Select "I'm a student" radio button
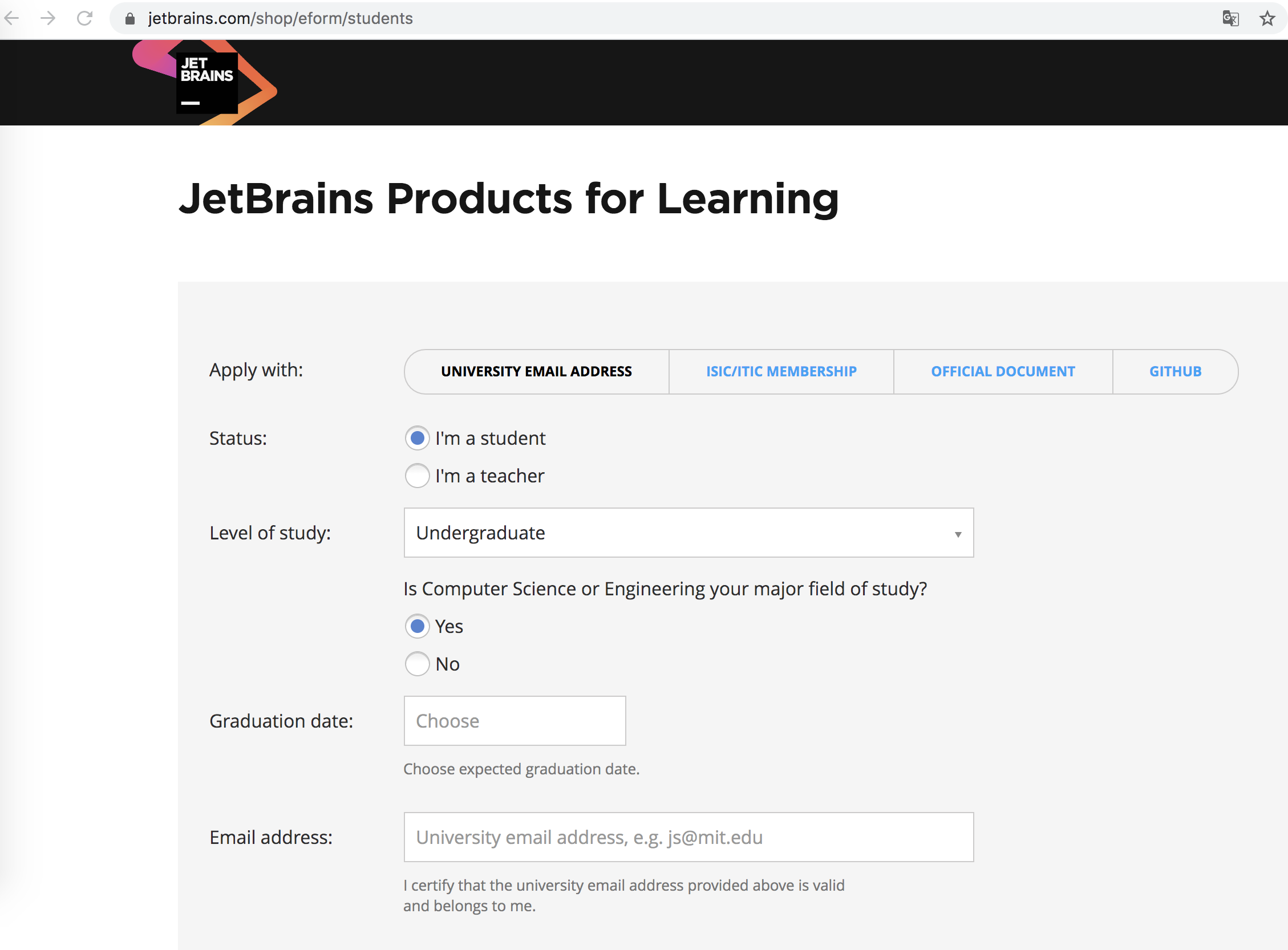 coord(417,438)
